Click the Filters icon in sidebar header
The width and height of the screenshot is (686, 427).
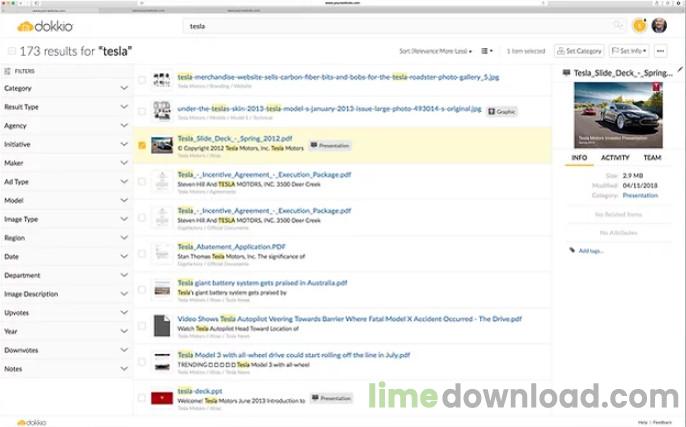(x=8, y=71)
